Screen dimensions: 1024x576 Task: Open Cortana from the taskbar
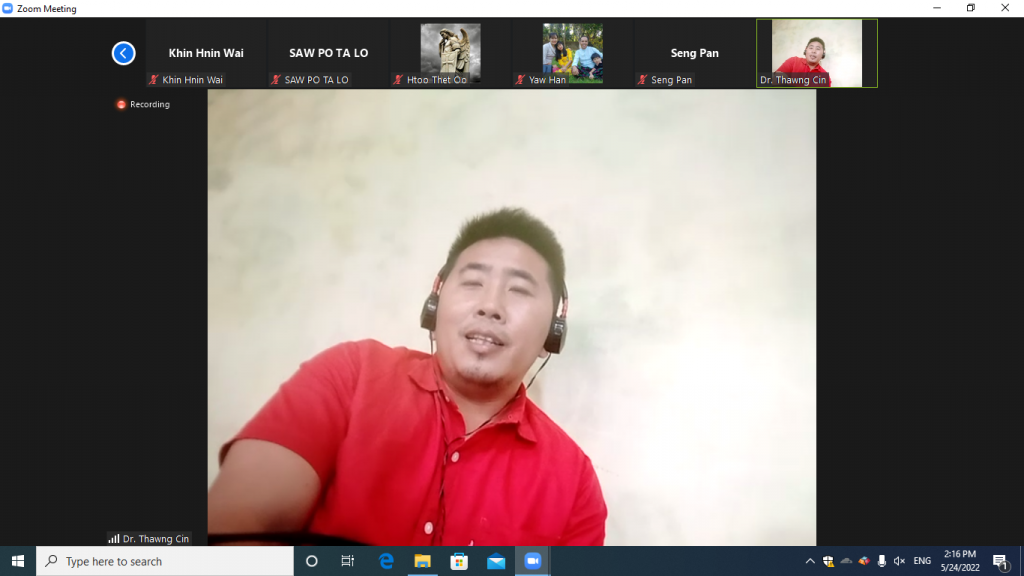(x=312, y=561)
